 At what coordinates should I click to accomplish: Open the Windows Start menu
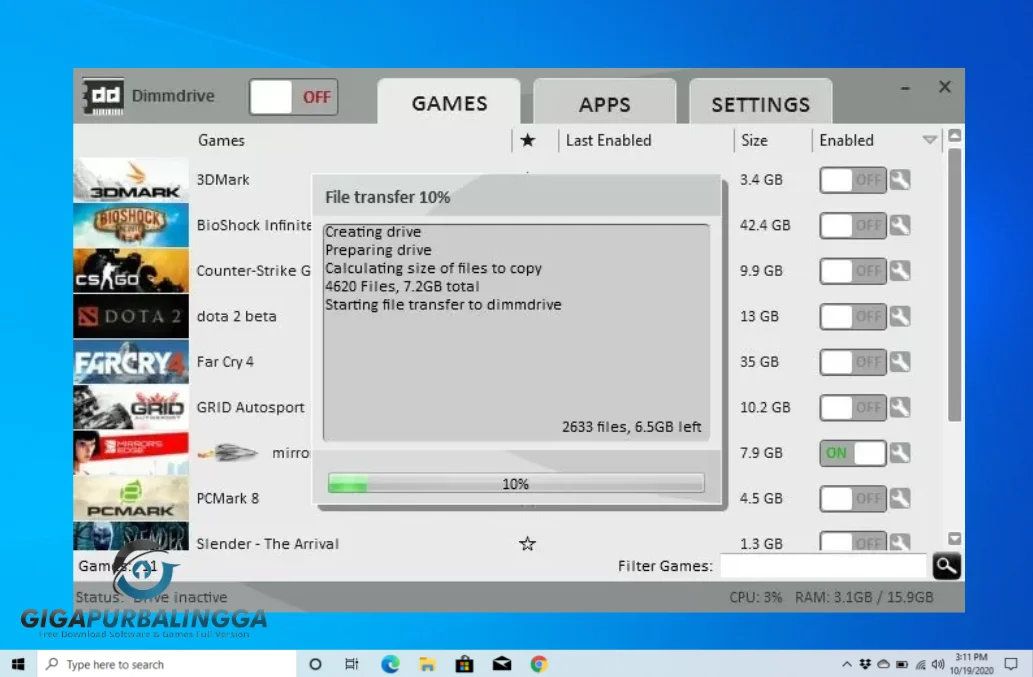[18, 664]
